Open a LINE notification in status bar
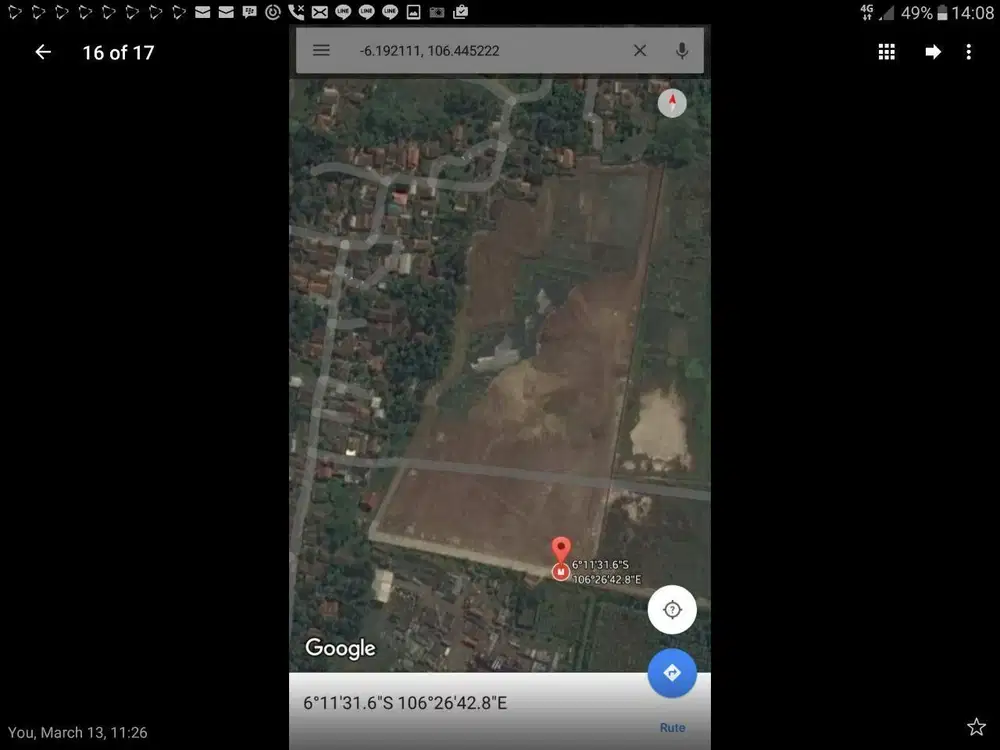The height and width of the screenshot is (750, 1000). 344,13
